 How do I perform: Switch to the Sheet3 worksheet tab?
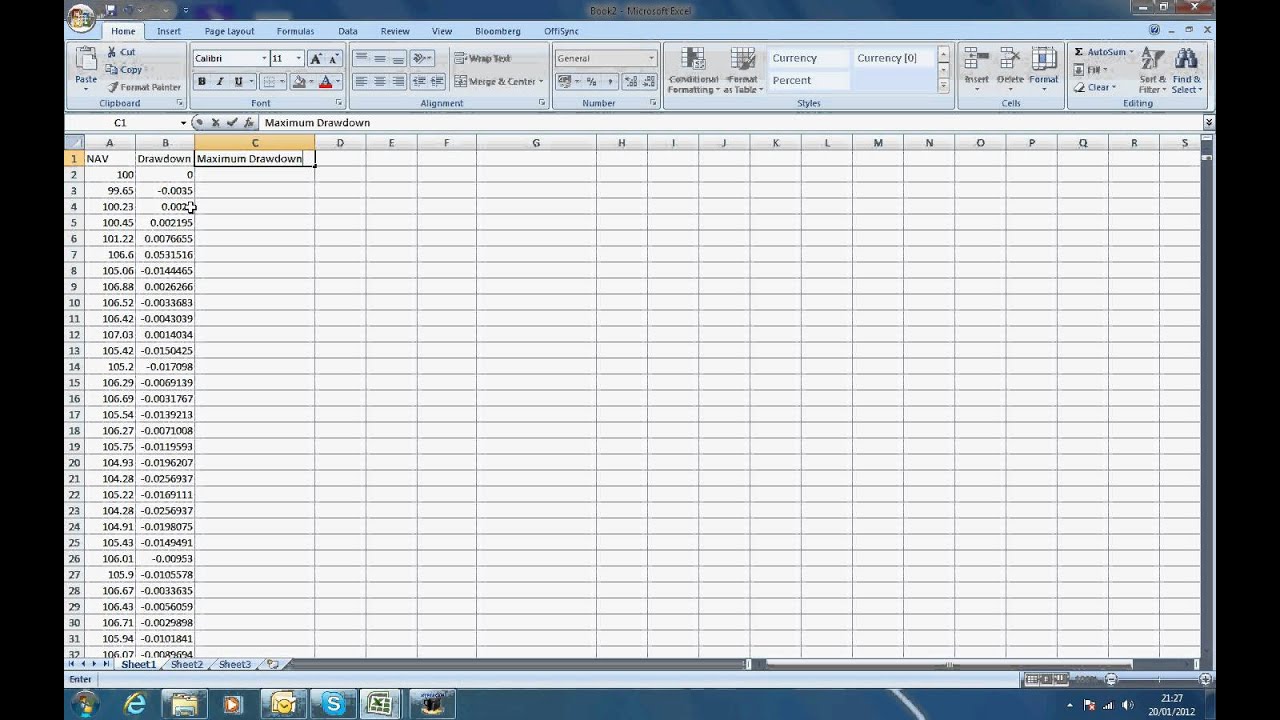[235, 664]
